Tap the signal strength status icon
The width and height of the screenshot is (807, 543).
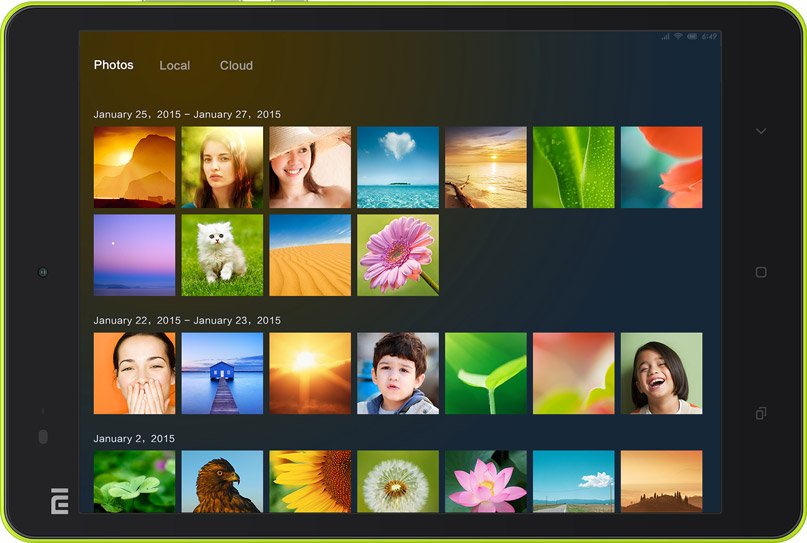665,37
